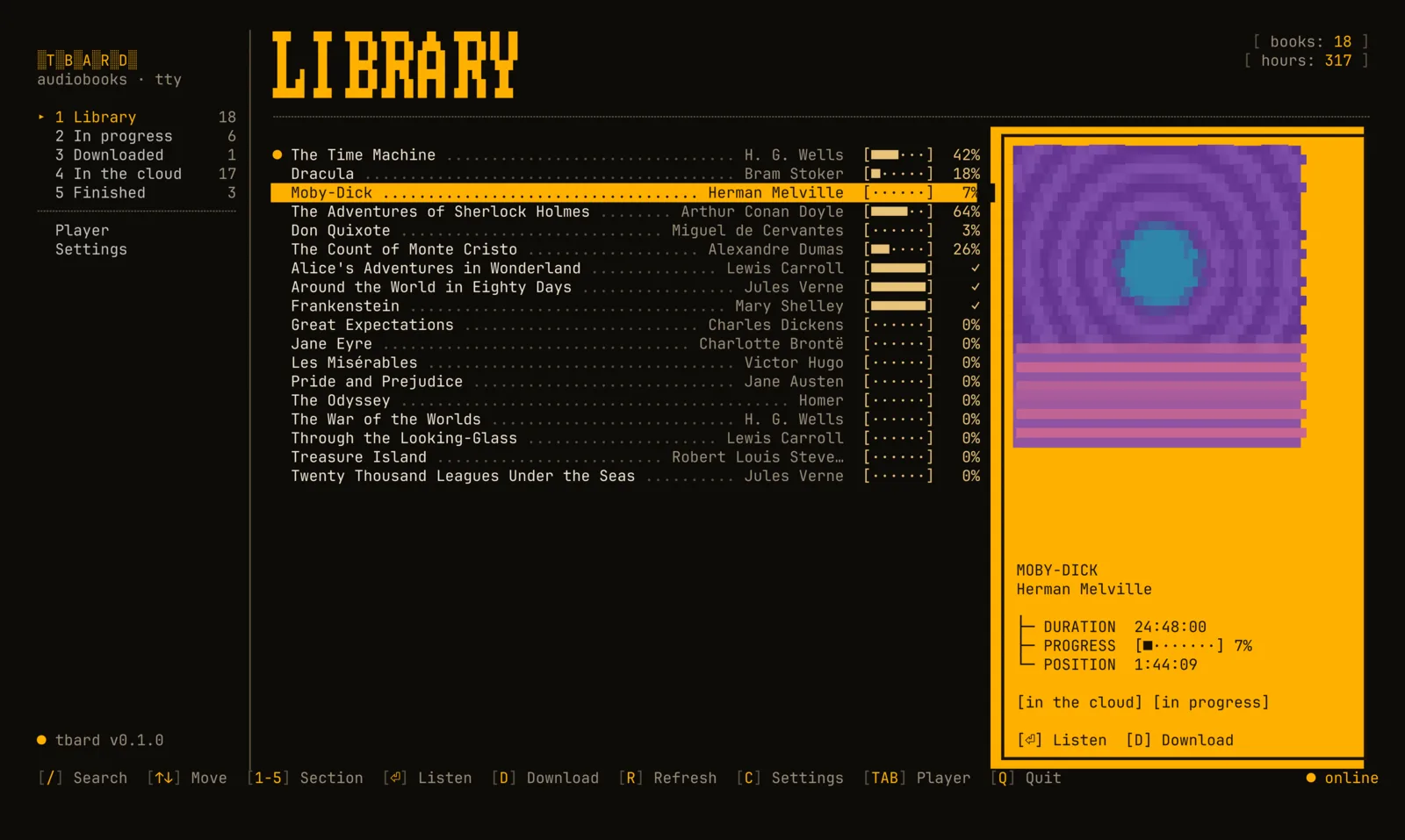Click the tbard v0.1.0 version label
This screenshot has height=840, width=1405.
coord(100,740)
